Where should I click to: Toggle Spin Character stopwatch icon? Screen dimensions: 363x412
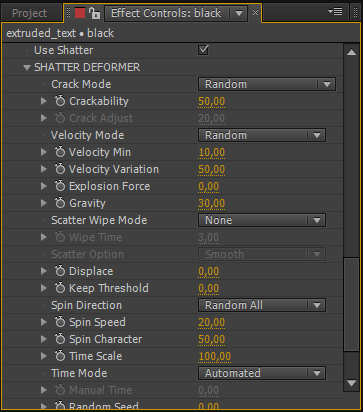[x=60, y=339]
